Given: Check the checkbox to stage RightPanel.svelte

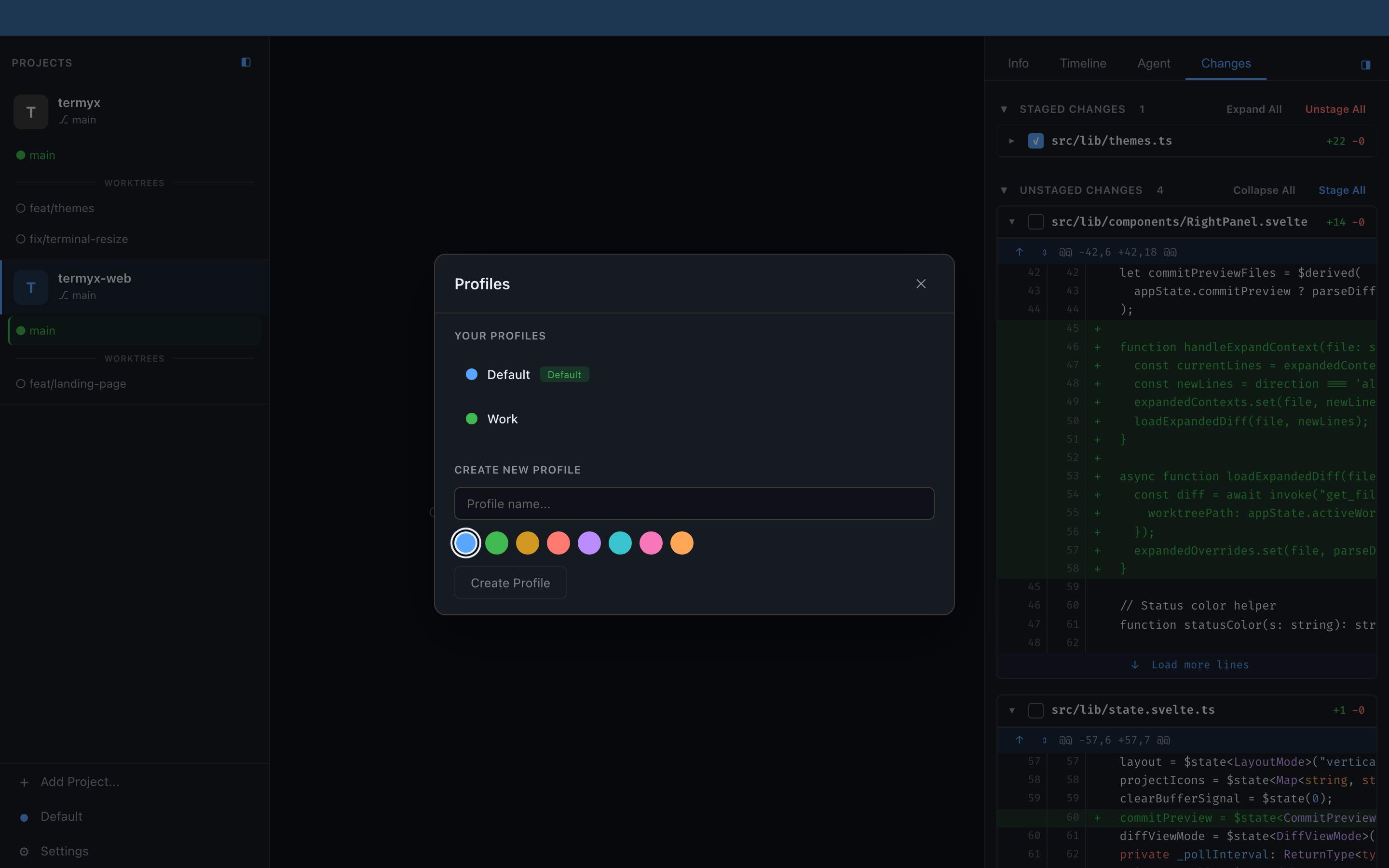Looking at the screenshot, I should (1035, 222).
